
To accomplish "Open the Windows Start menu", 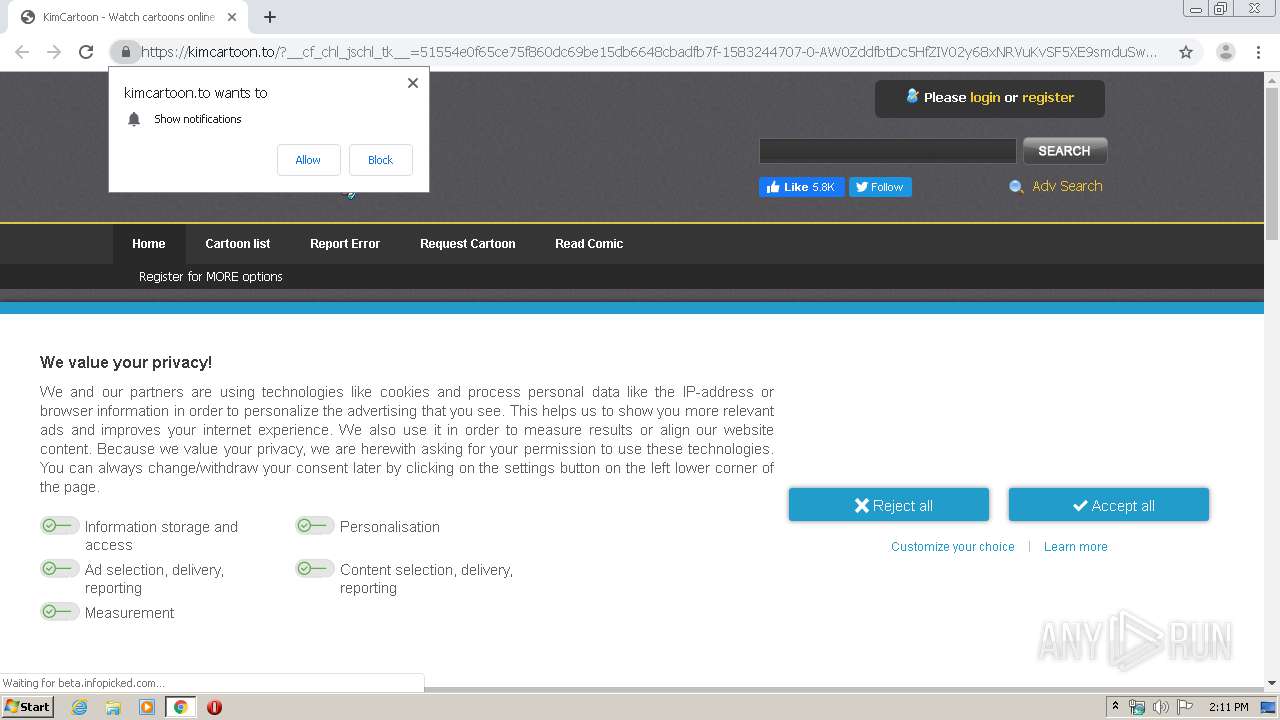I will (28, 707).
